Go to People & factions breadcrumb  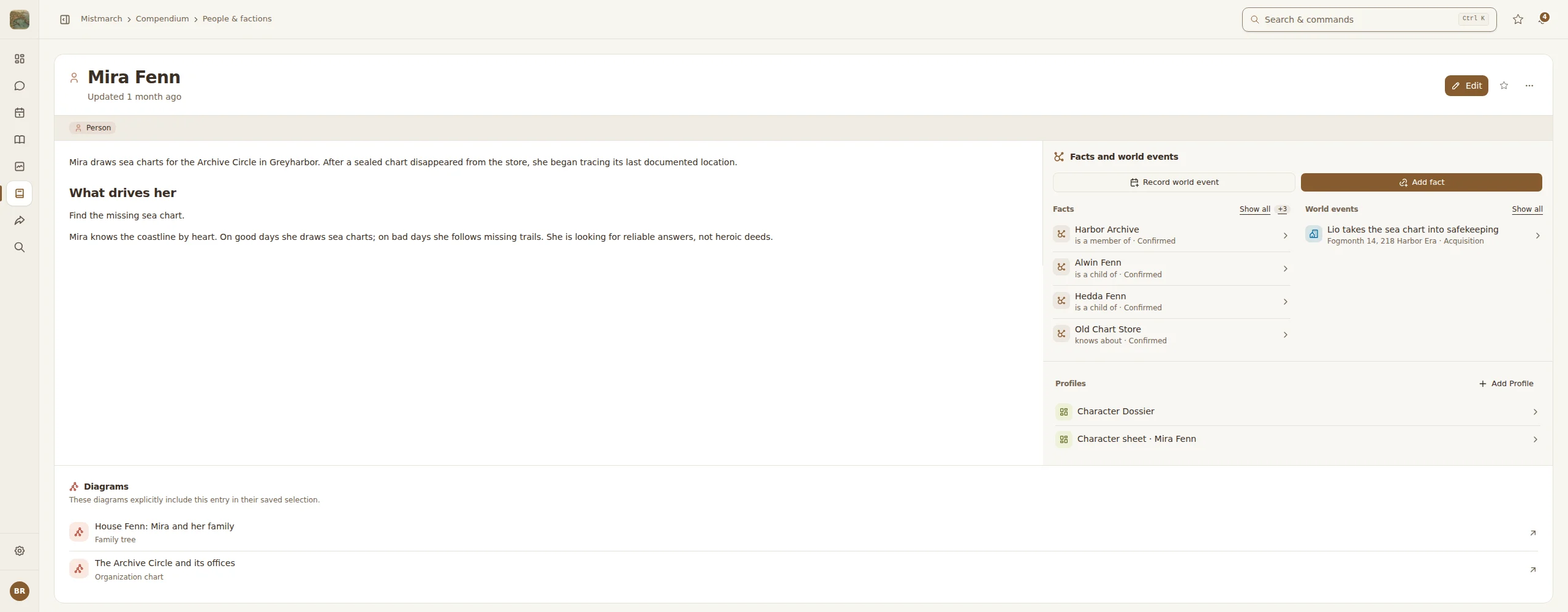coord(237,19)
